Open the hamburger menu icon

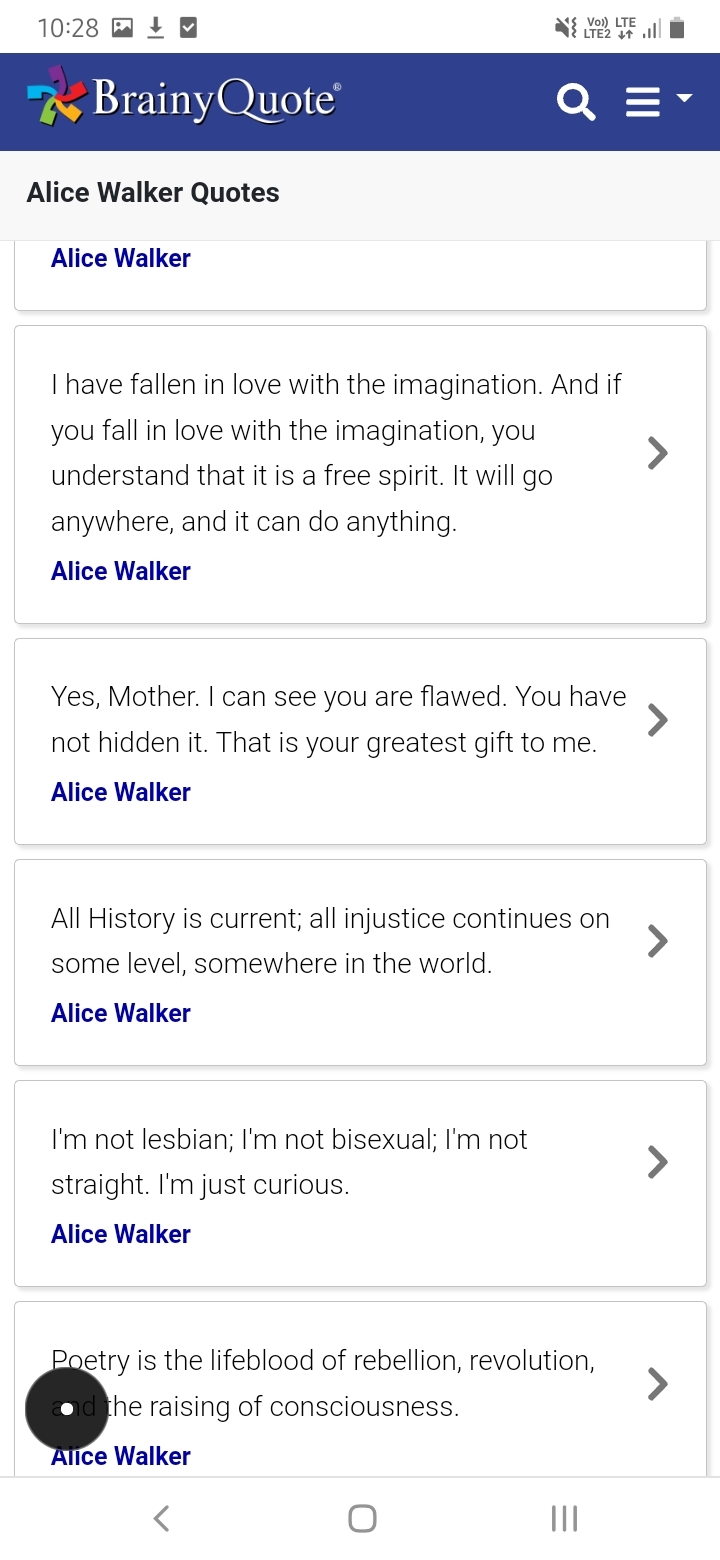[x=643, y=102]
